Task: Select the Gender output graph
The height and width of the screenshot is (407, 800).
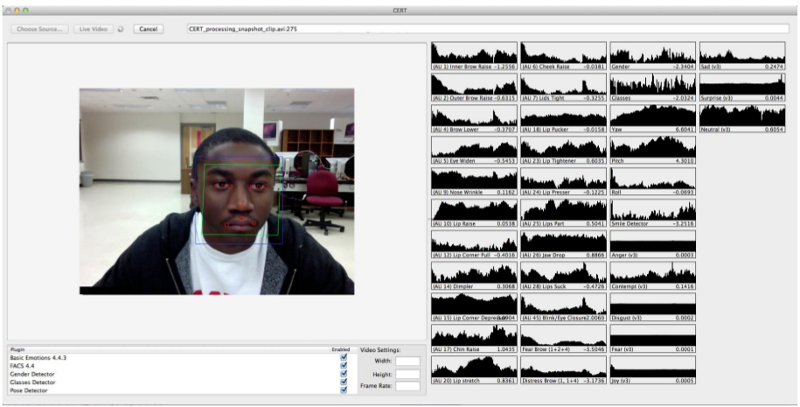Action: (x=653, y=56)
